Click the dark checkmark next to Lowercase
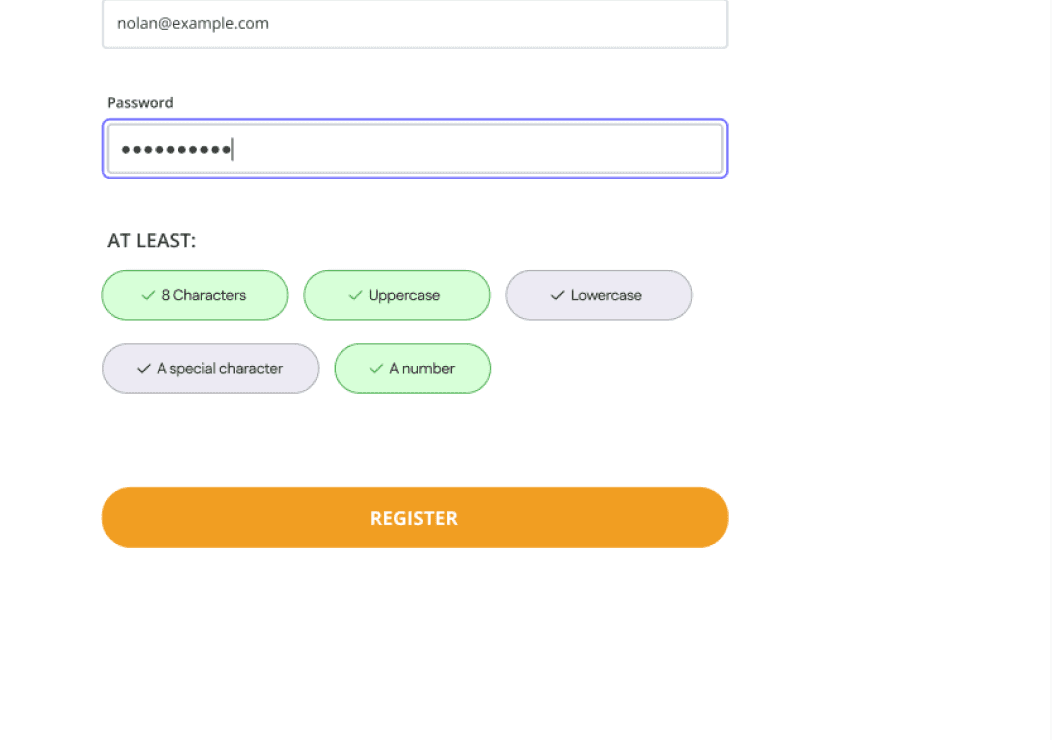The width and height of the screenshot is (1052, 740). [x=558, y=295]
